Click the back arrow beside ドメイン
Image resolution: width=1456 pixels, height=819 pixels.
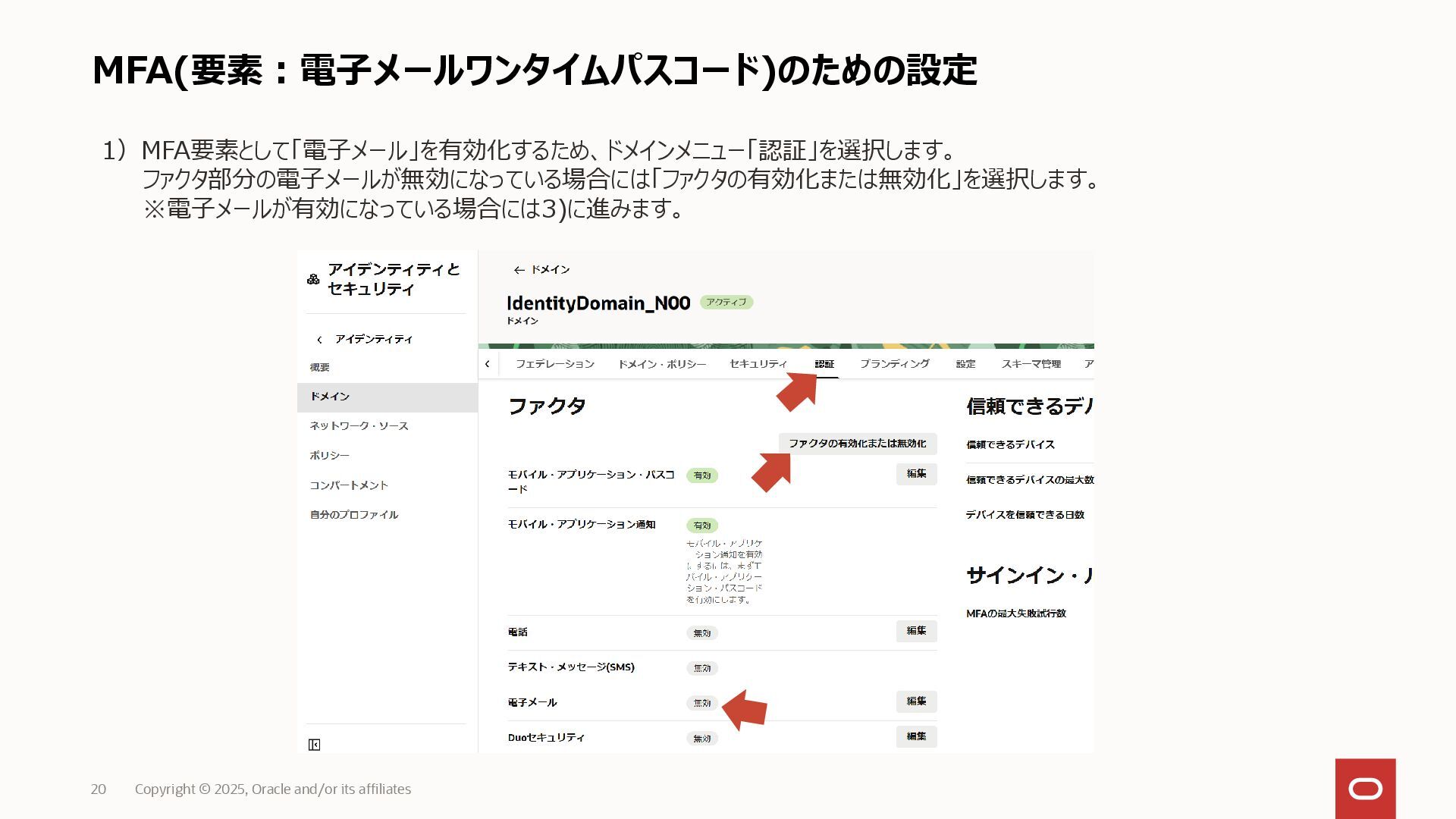[519, 270]
